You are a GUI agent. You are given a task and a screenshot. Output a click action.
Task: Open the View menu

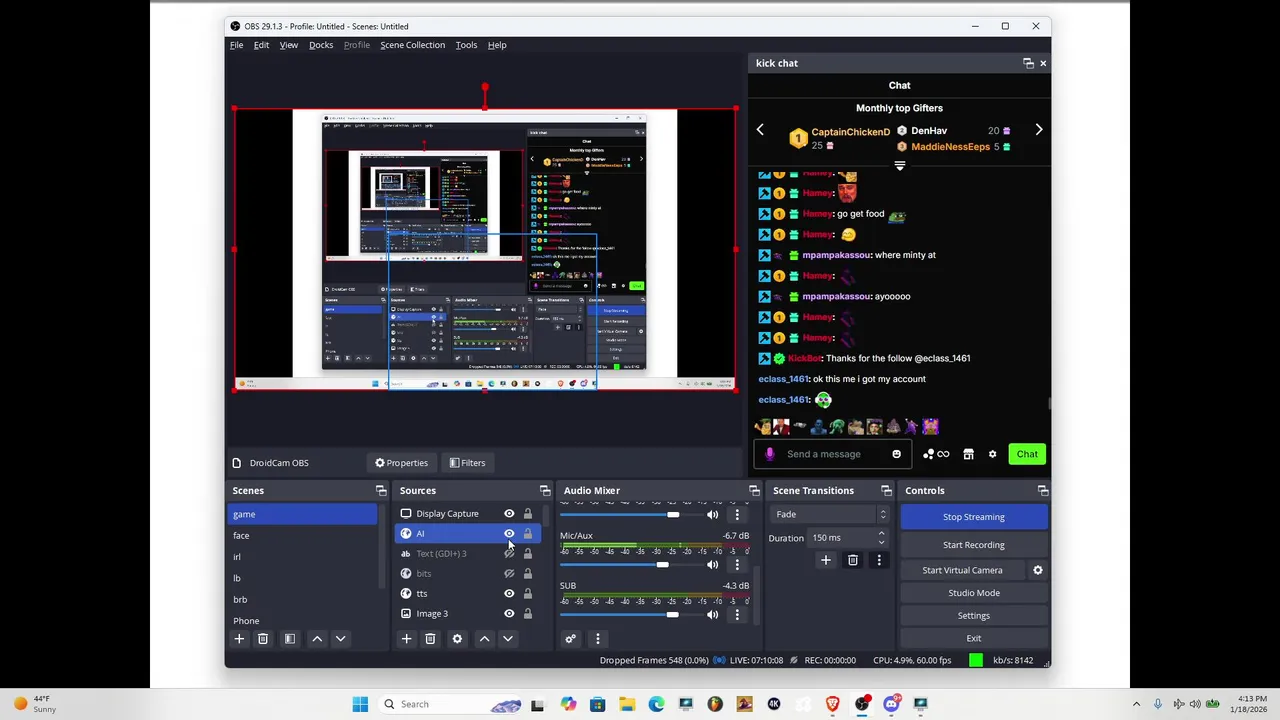289,45
